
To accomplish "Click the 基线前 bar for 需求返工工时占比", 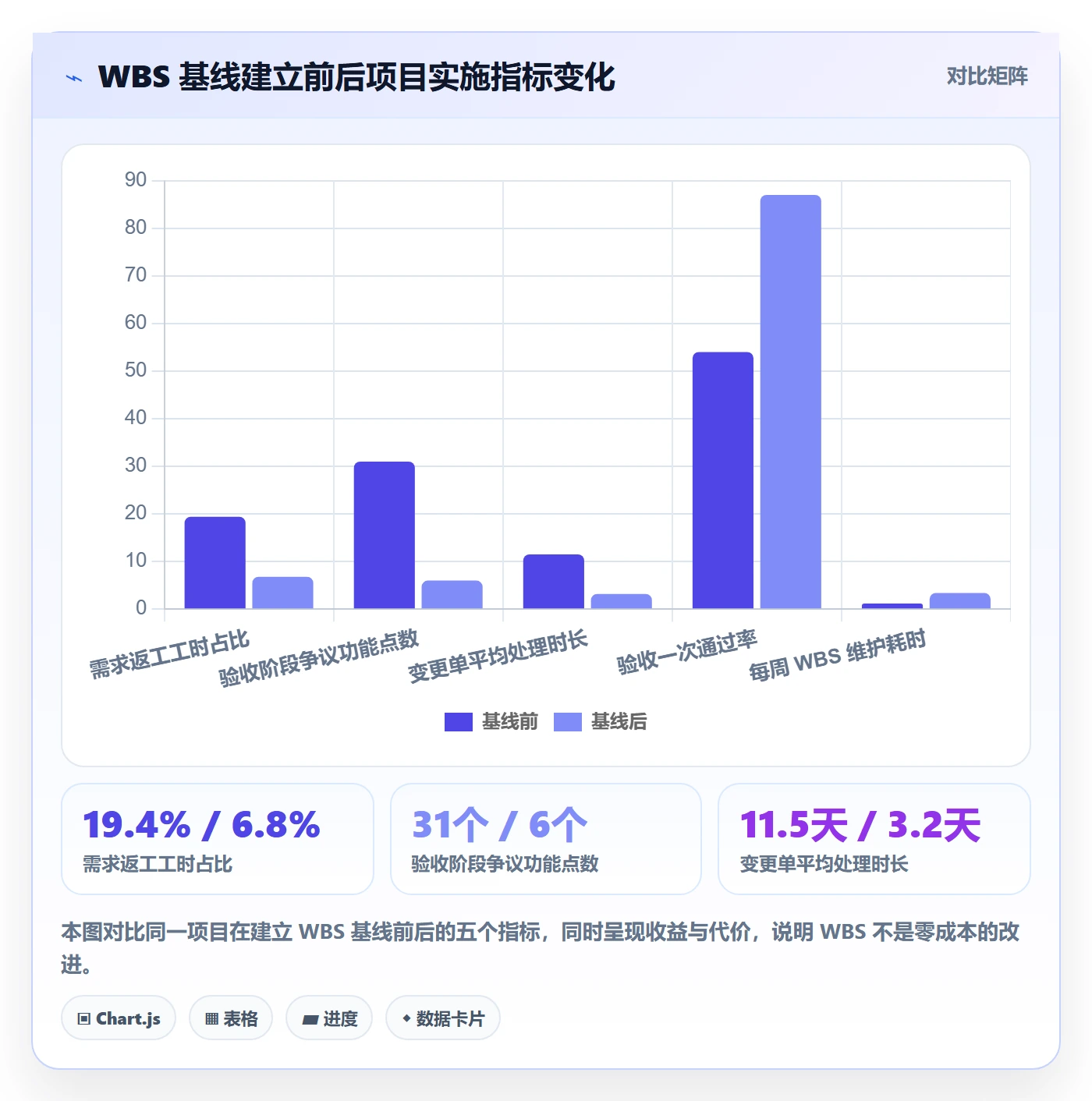I will 215,563.
